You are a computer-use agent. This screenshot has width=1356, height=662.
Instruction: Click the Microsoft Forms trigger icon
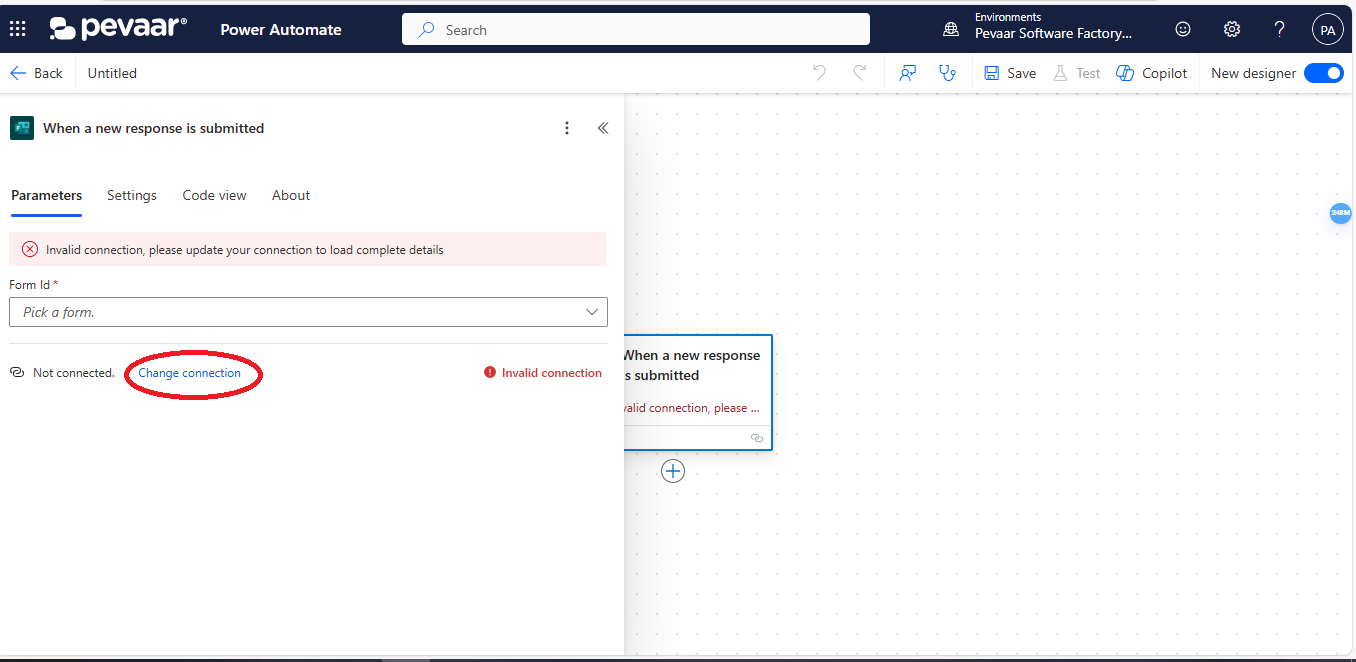pos(22,128)
